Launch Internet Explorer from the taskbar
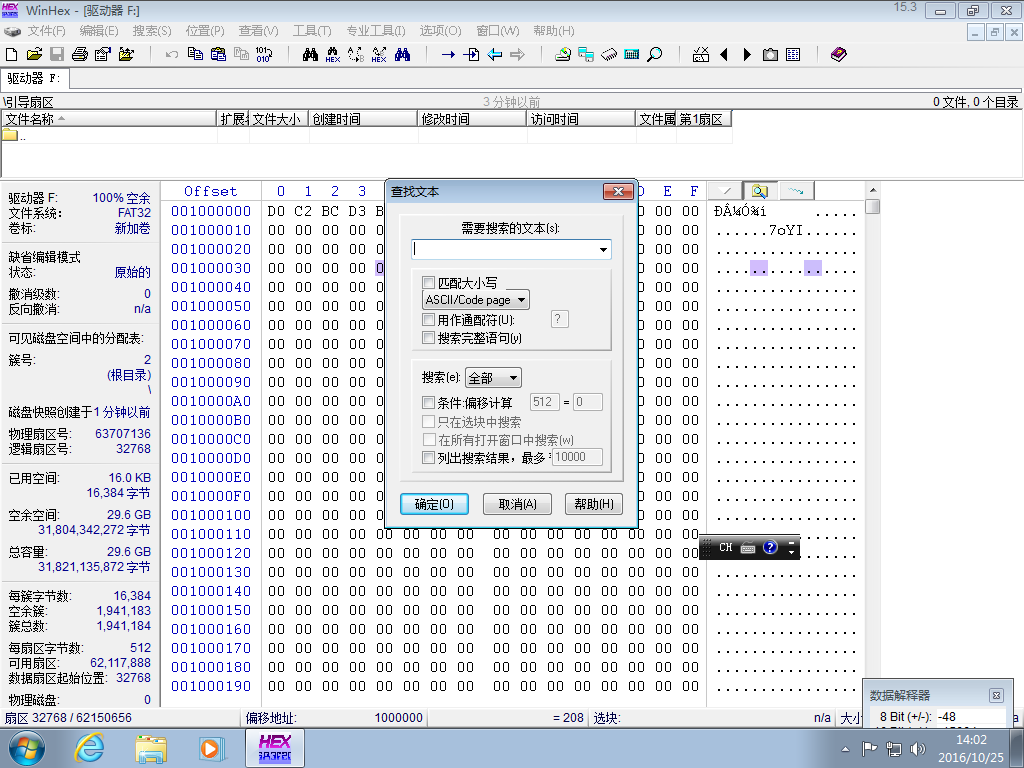The image size is (1024, 768). click(x=89, y=748)
